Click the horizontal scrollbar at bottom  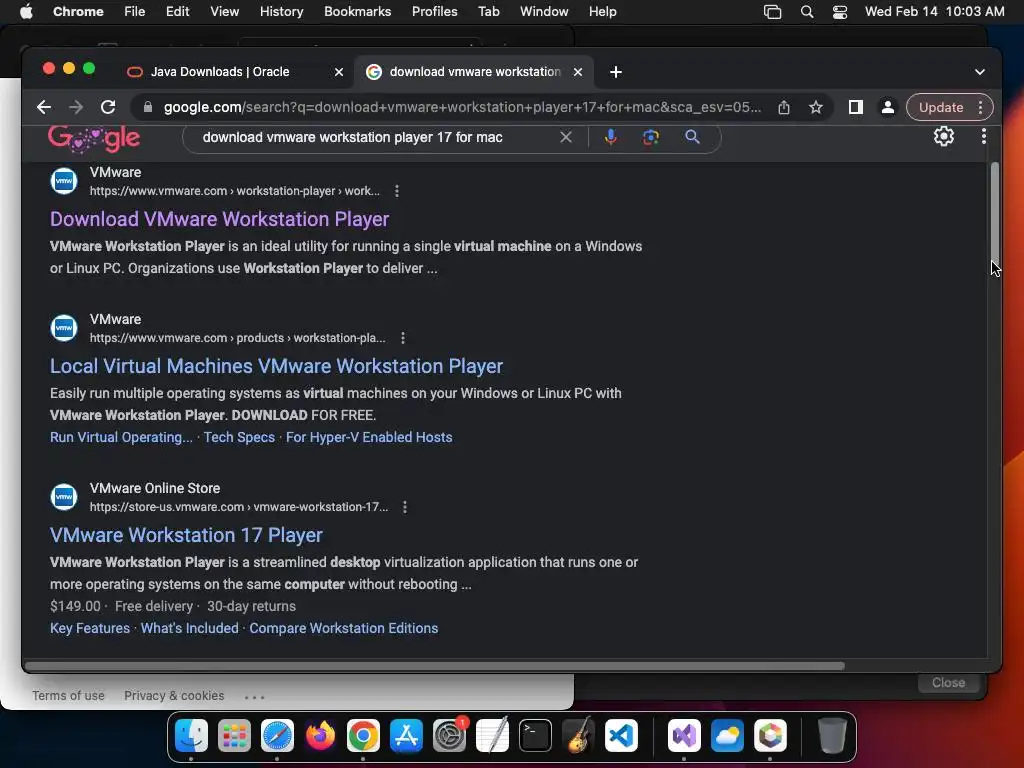click(434, 666)
